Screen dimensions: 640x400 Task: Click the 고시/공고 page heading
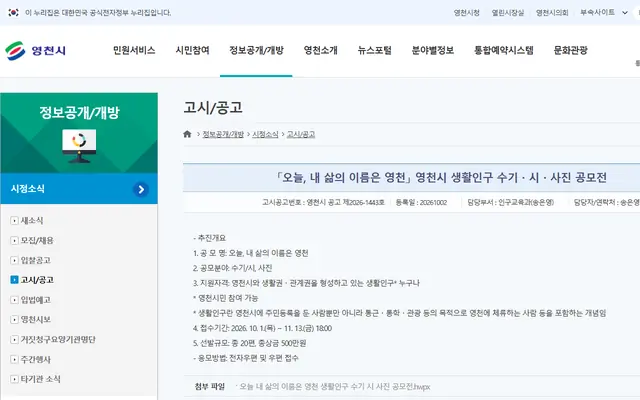click(x=213, y=108)
